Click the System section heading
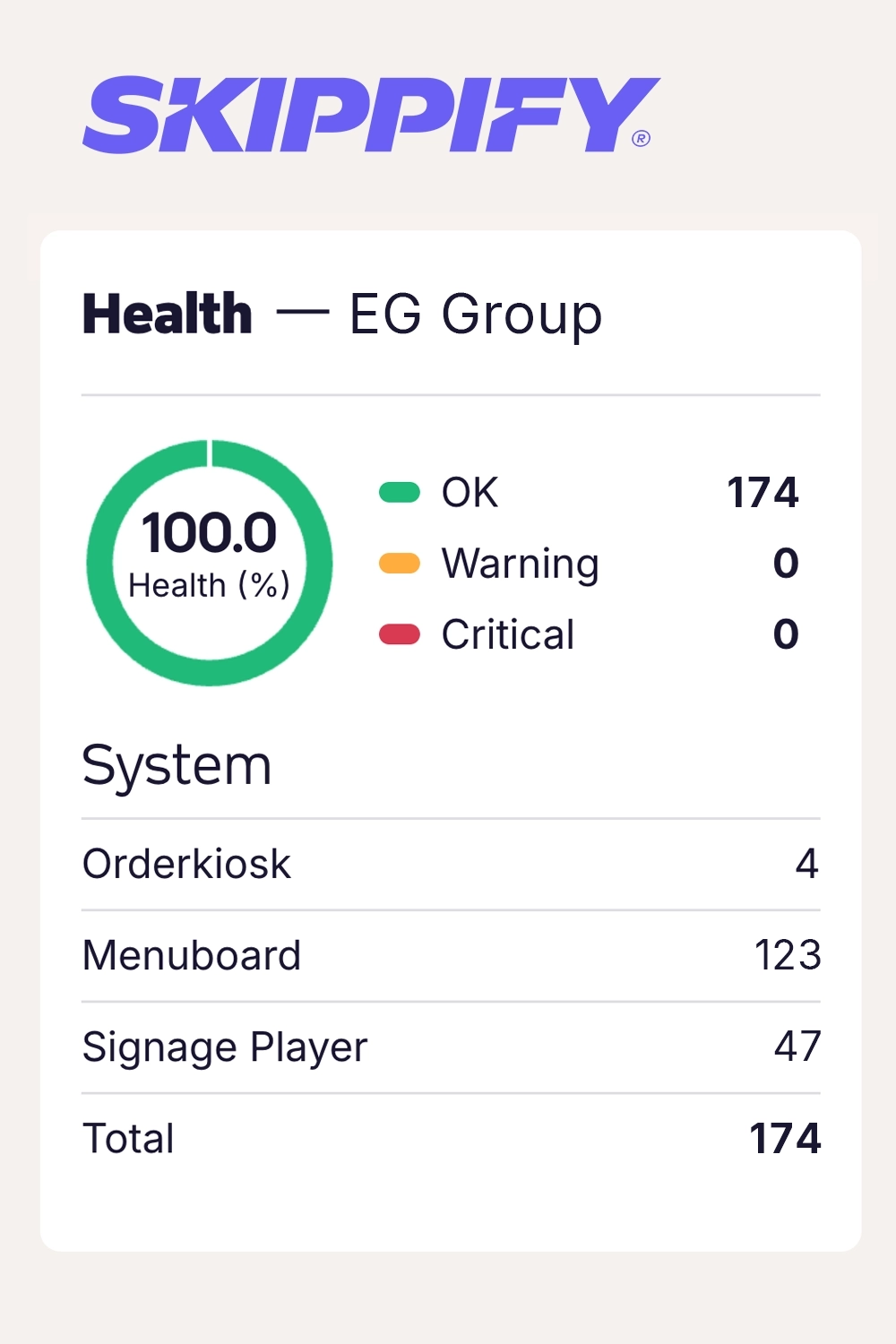This screenshot has height=1344, width=896. coord(177,766)
